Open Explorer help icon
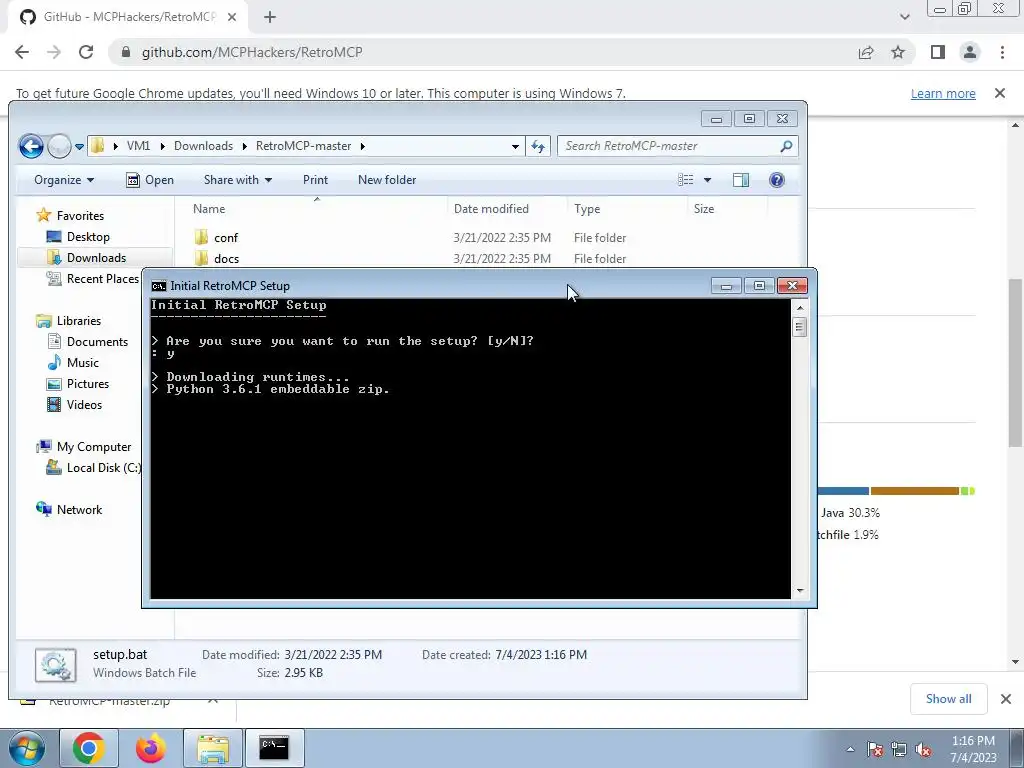 tap(776, 180)
